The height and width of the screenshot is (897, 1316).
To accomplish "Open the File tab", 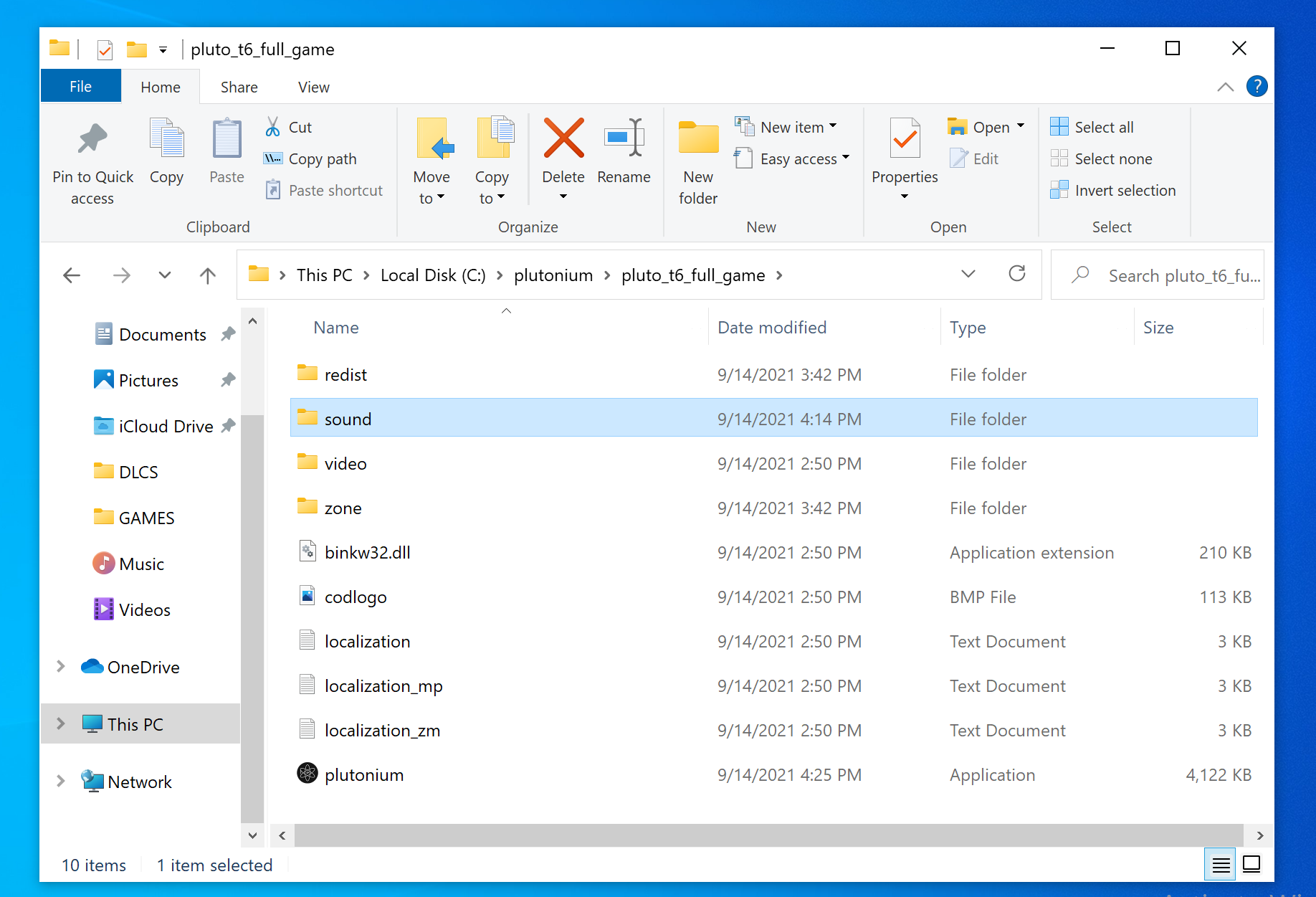I will pos(80,87).
